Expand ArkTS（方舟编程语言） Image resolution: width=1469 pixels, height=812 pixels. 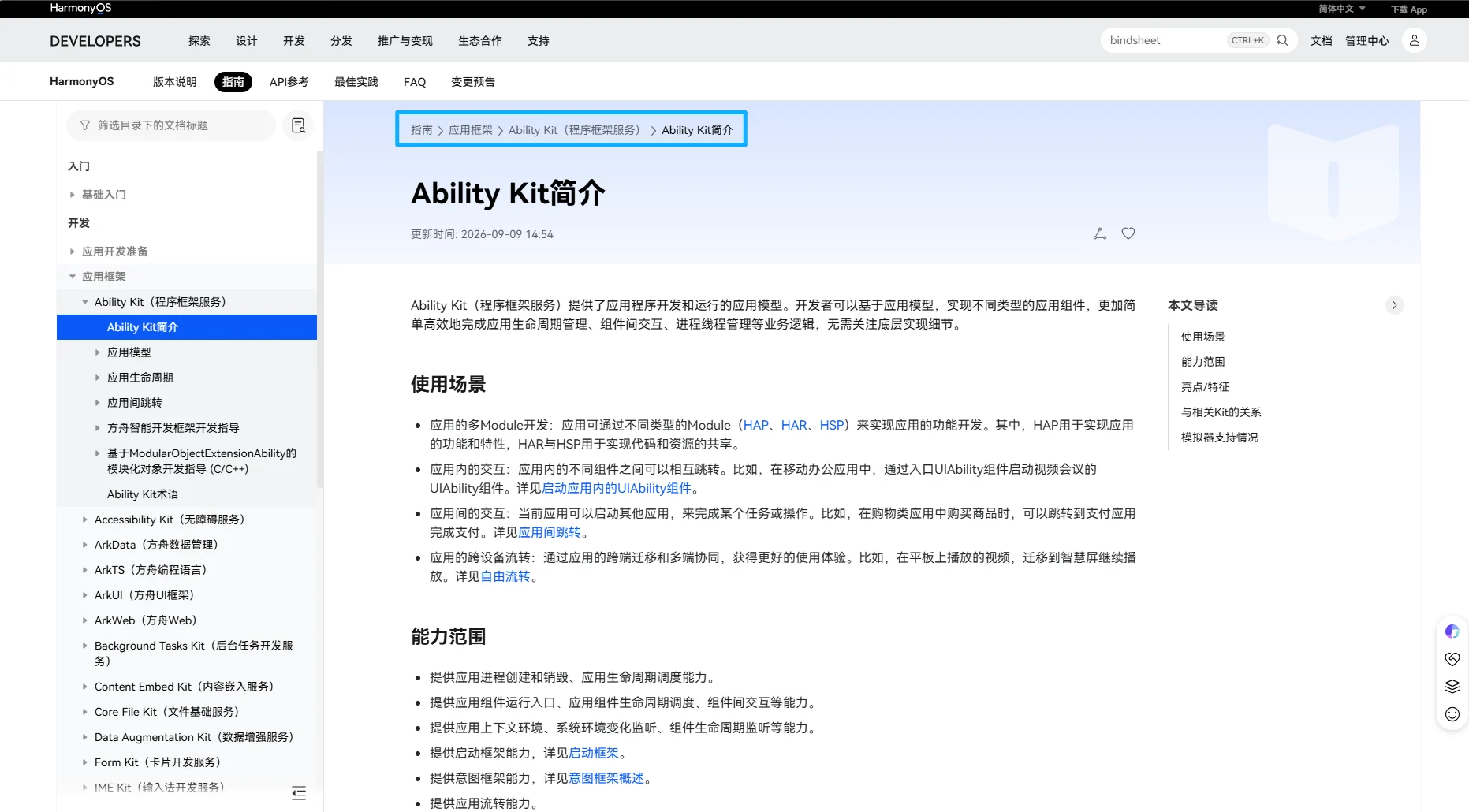(x=85, y=570)
